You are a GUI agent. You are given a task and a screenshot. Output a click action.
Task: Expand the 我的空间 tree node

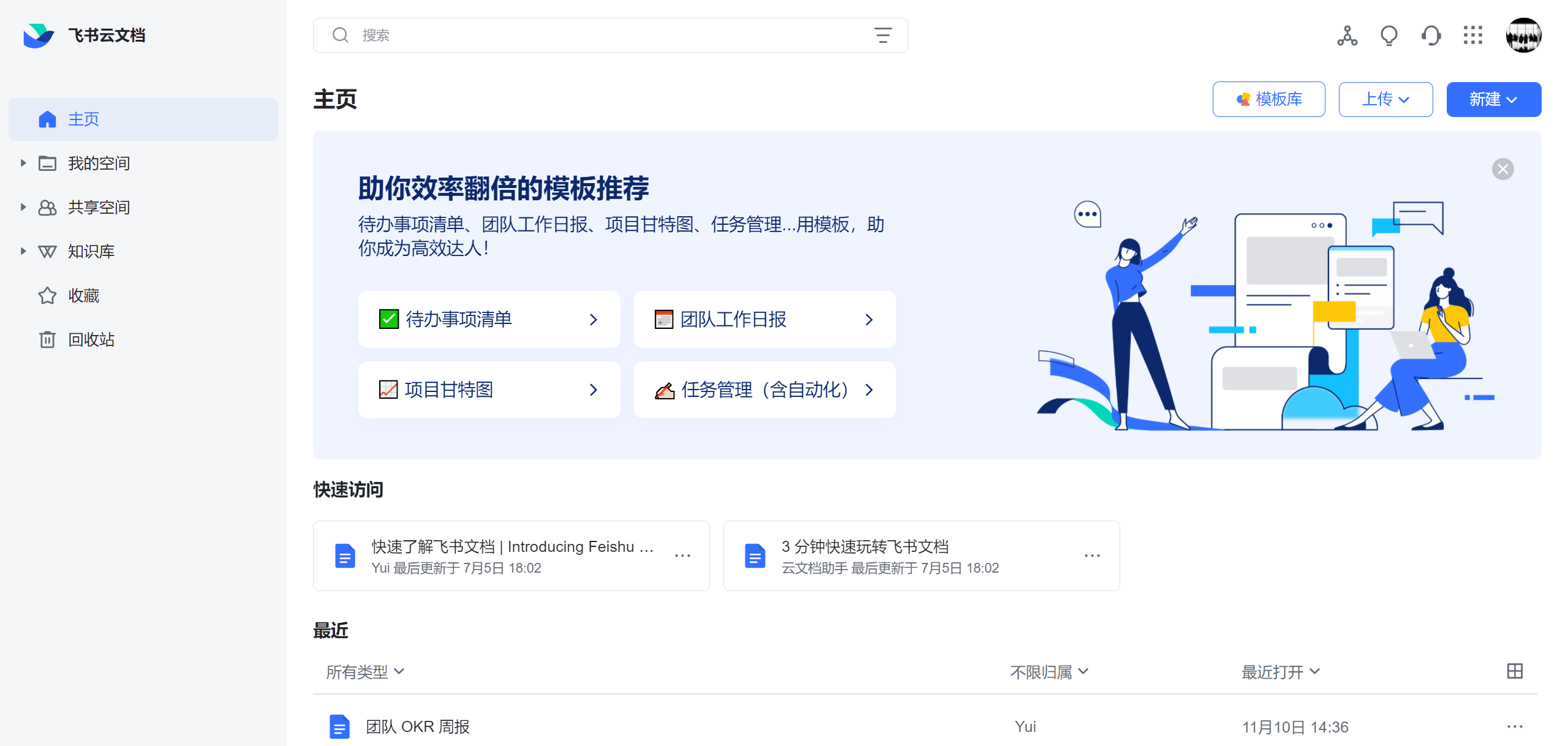[23, 163]
